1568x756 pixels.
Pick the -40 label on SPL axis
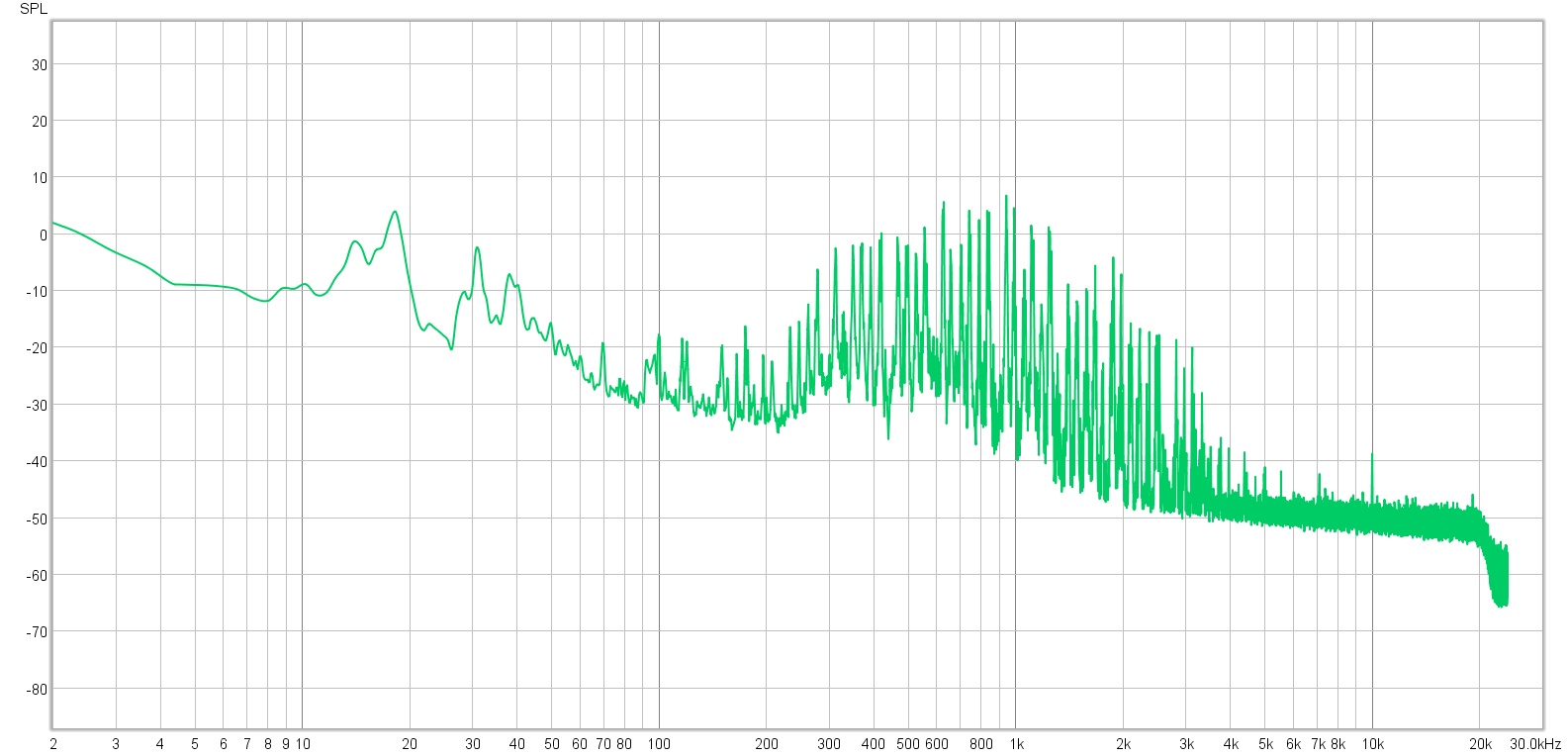click(x=38, y=461)
